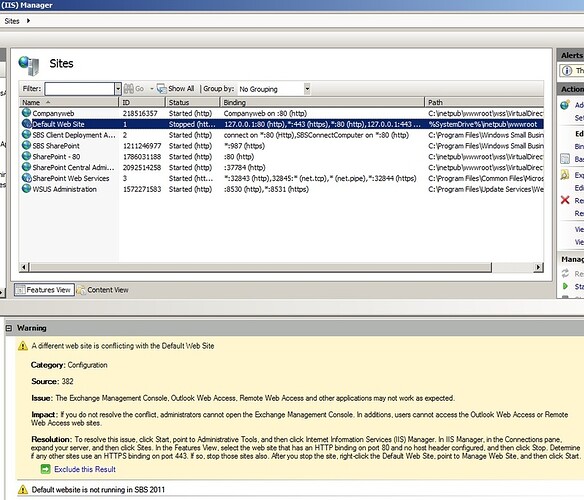Viewport: 584px width, 500px height.
Task: Click the Go binoculars icon
Action: pos(128,89)
